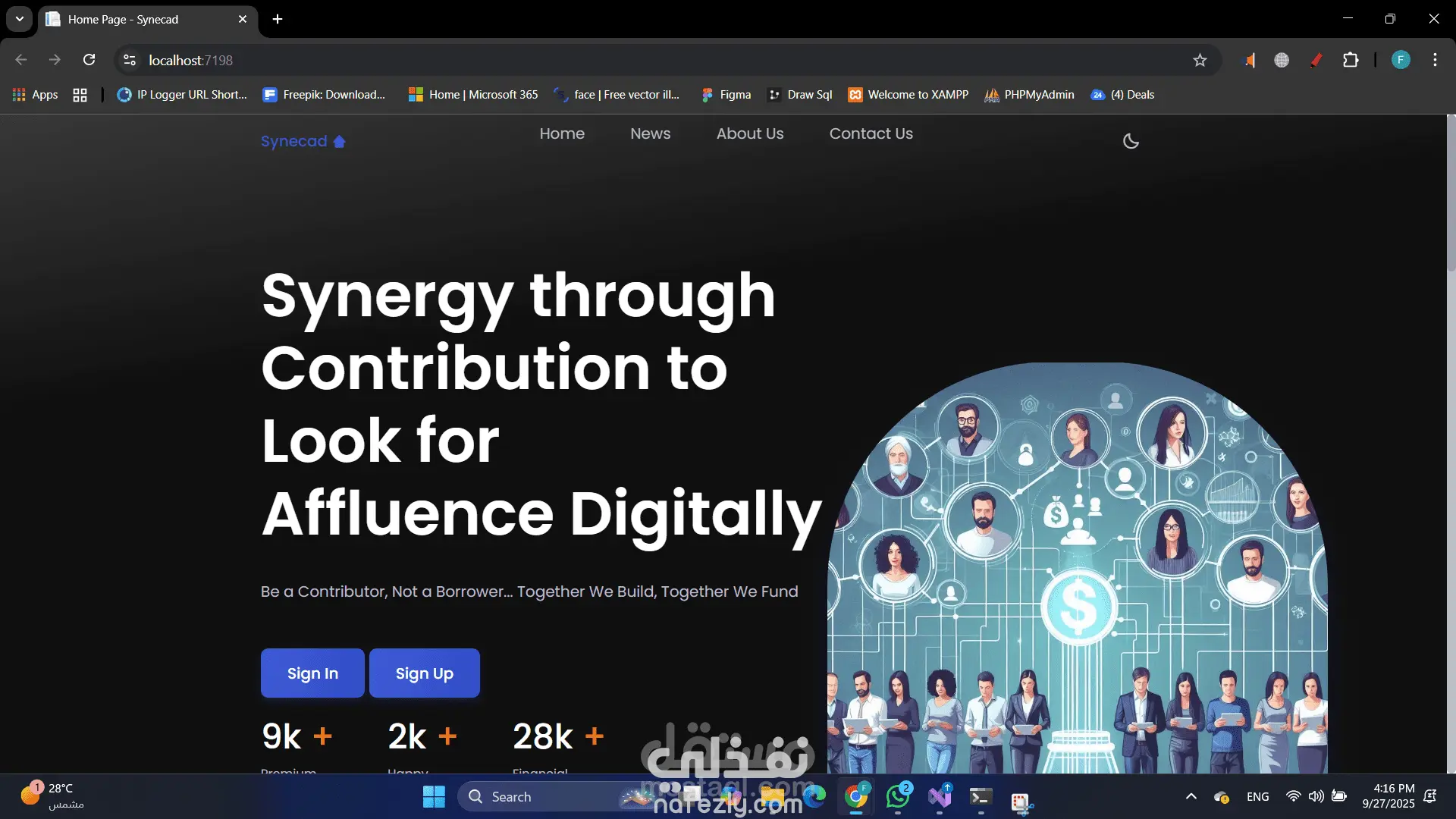Bookmark this page with the star icon
1456x819 pixels.
coord(1200,60)
